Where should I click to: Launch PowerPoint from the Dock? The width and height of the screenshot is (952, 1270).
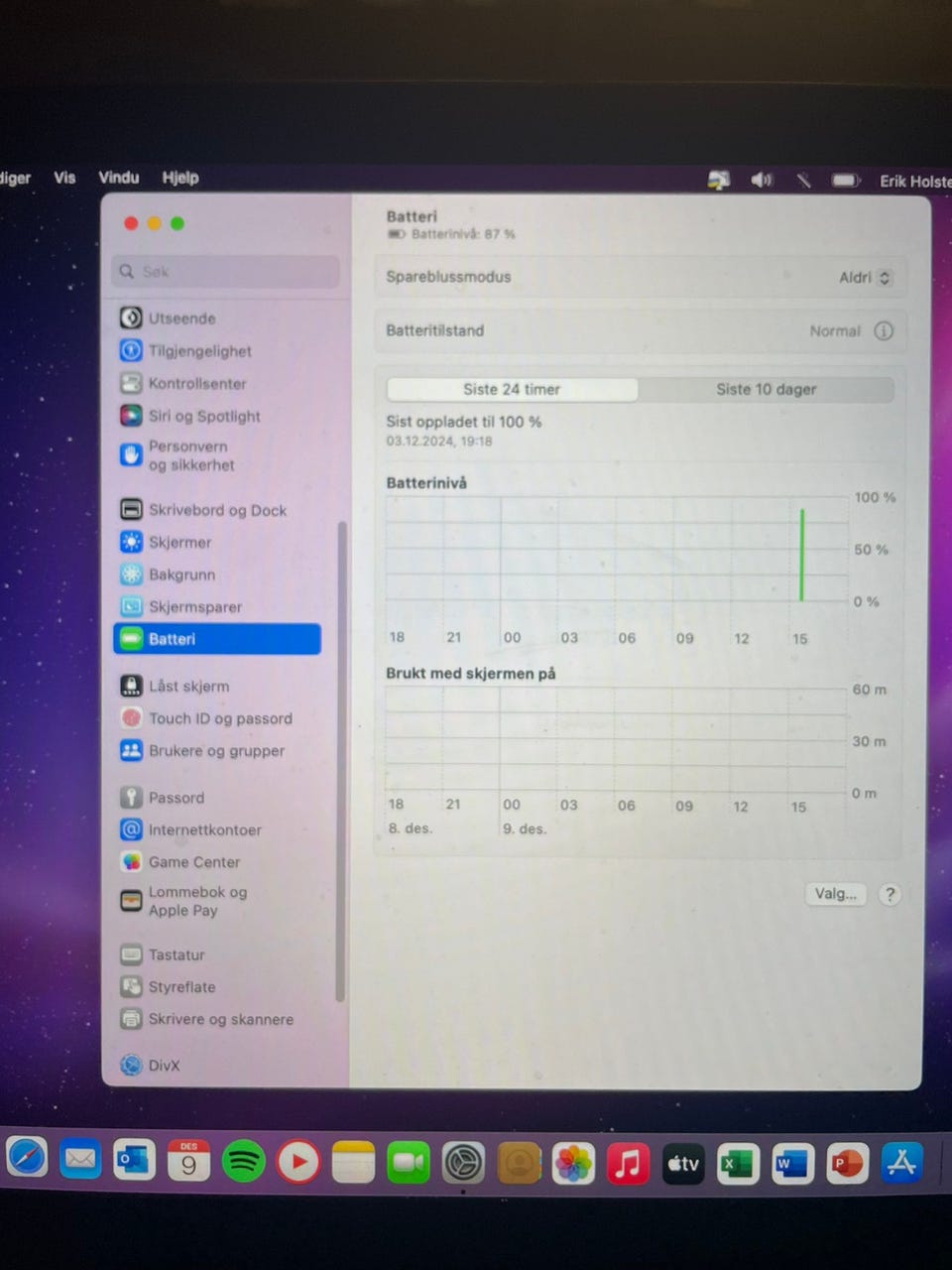pyautogui.click(x=846, y=1163)
